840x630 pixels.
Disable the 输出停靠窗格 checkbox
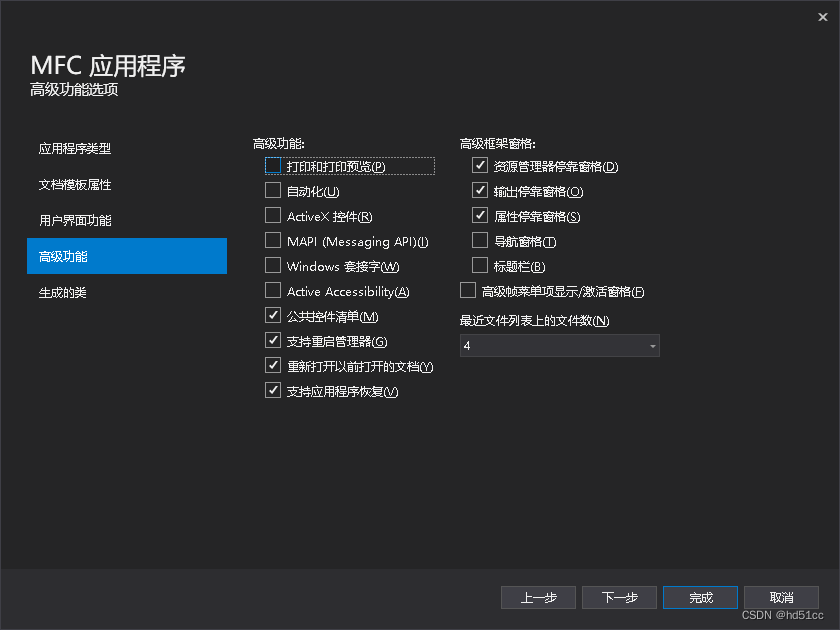[x=480, y=190]
